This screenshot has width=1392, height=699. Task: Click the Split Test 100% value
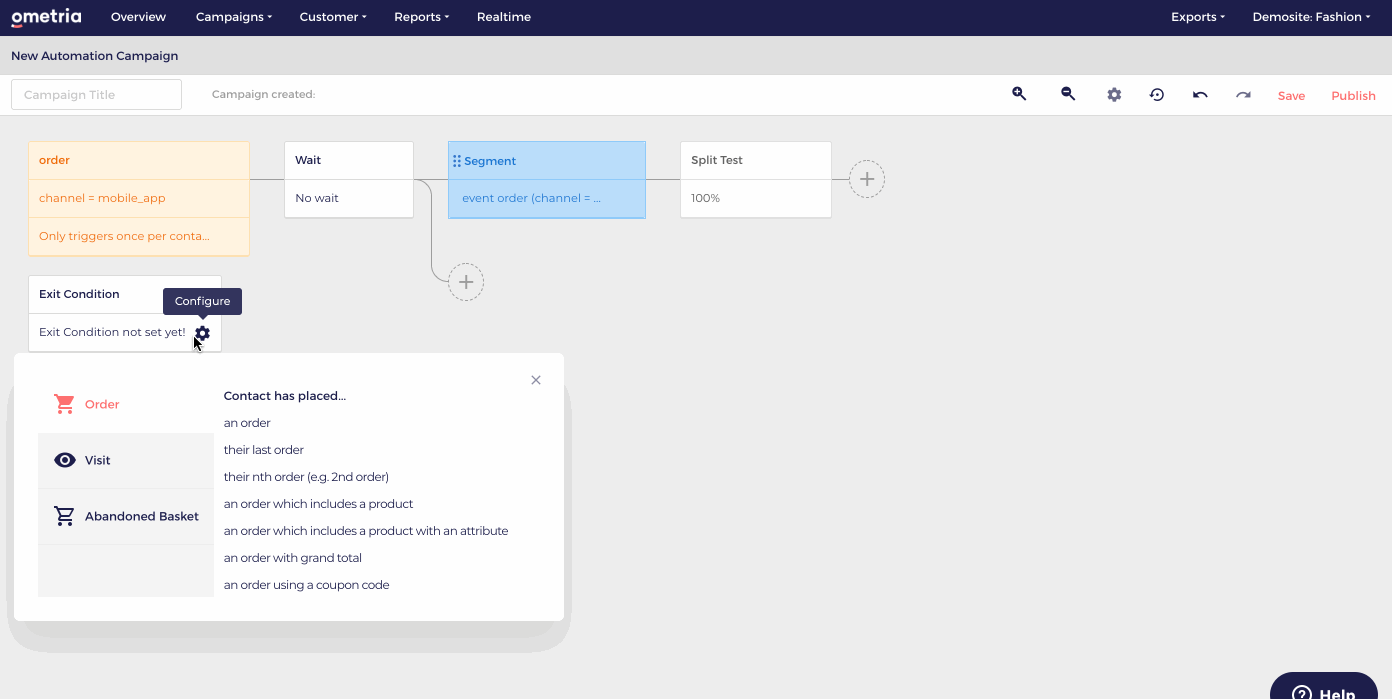click(705, 198)
